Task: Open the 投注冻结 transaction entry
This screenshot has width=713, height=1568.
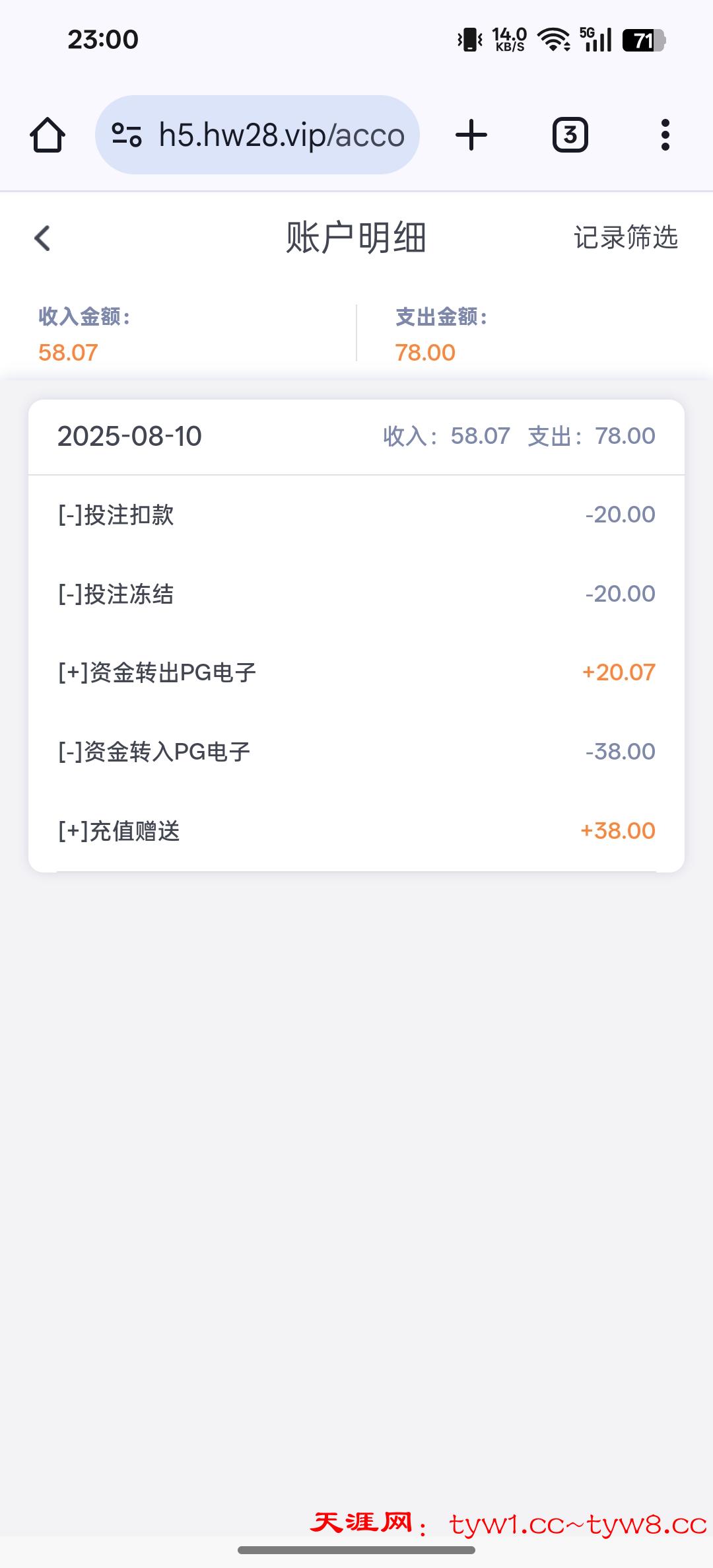Action: coord(356,594)
